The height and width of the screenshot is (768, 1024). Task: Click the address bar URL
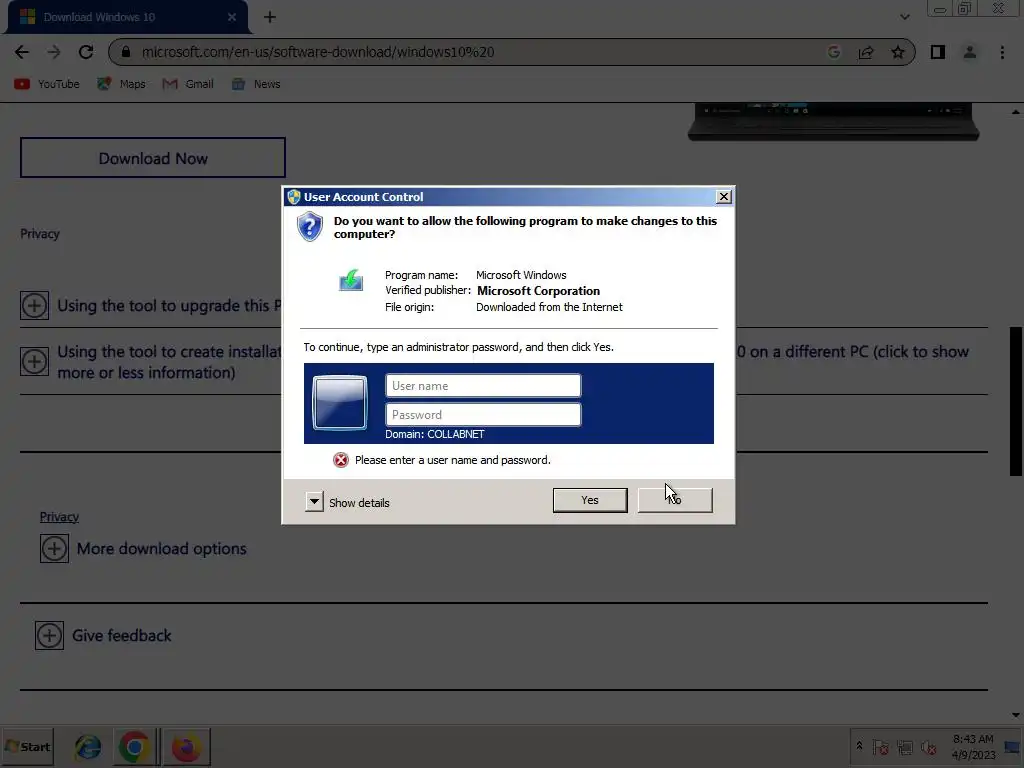coord(318,52)
